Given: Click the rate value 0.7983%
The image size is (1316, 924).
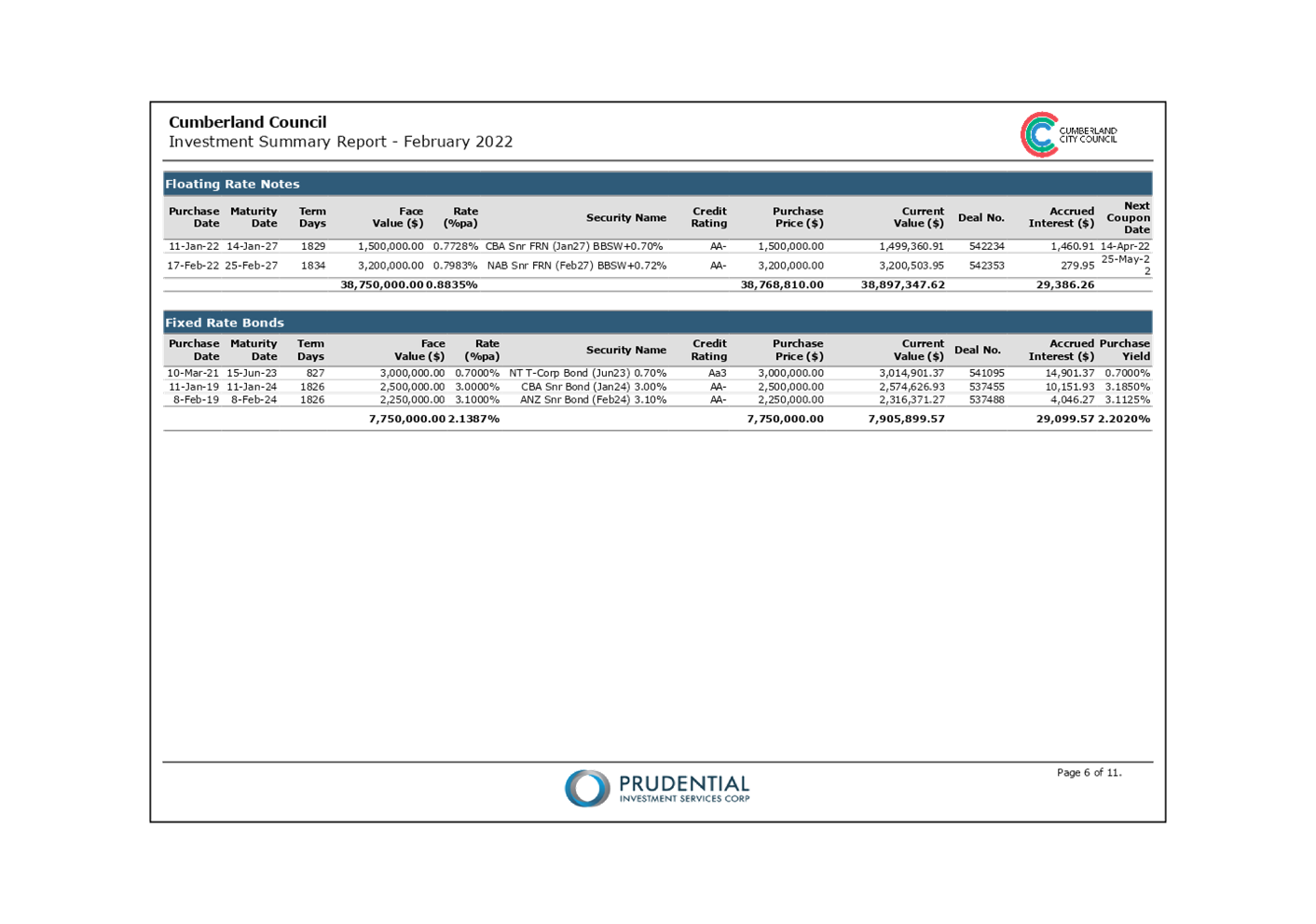Looking at the screenshot, I should (456, 266).
